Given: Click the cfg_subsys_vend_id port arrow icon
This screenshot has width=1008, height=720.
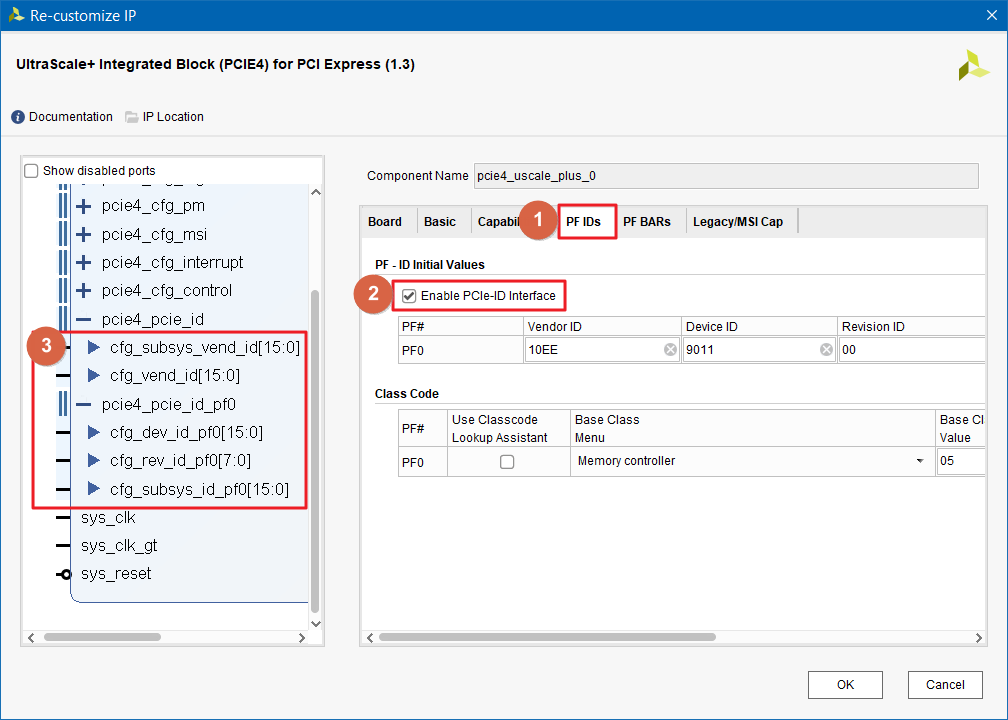Looking at the screenshot, I should point(94,348).
